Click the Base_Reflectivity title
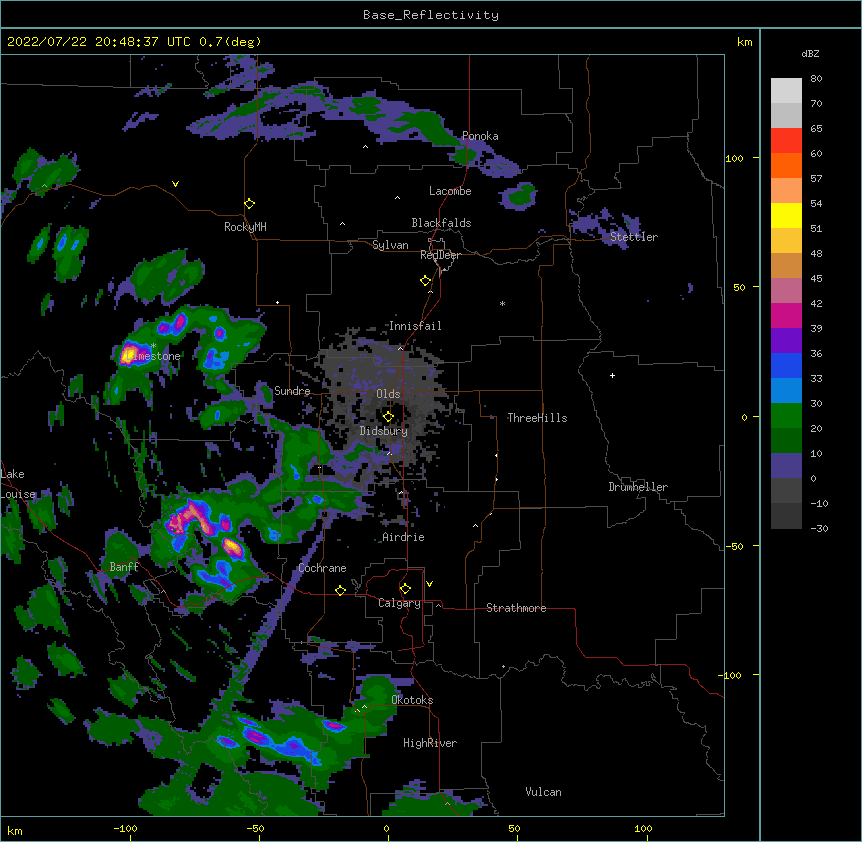The width and height of the screenshot is (862, 842). tap(431, 15)
